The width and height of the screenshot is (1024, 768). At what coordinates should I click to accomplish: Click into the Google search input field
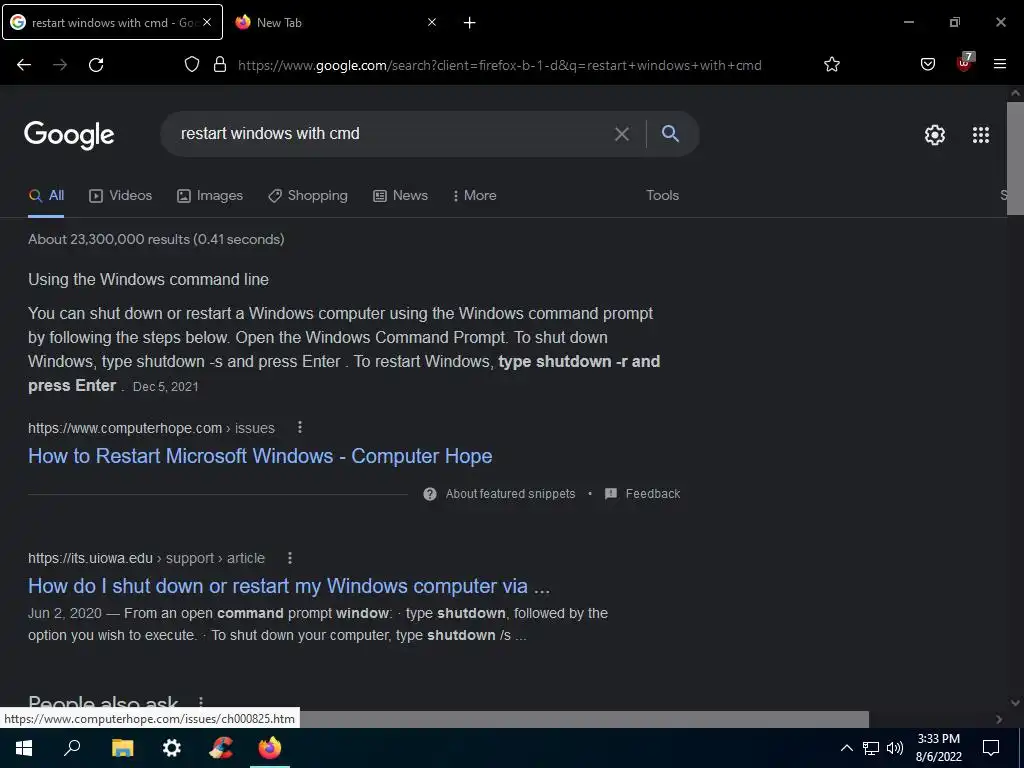(x=392, y=134)
